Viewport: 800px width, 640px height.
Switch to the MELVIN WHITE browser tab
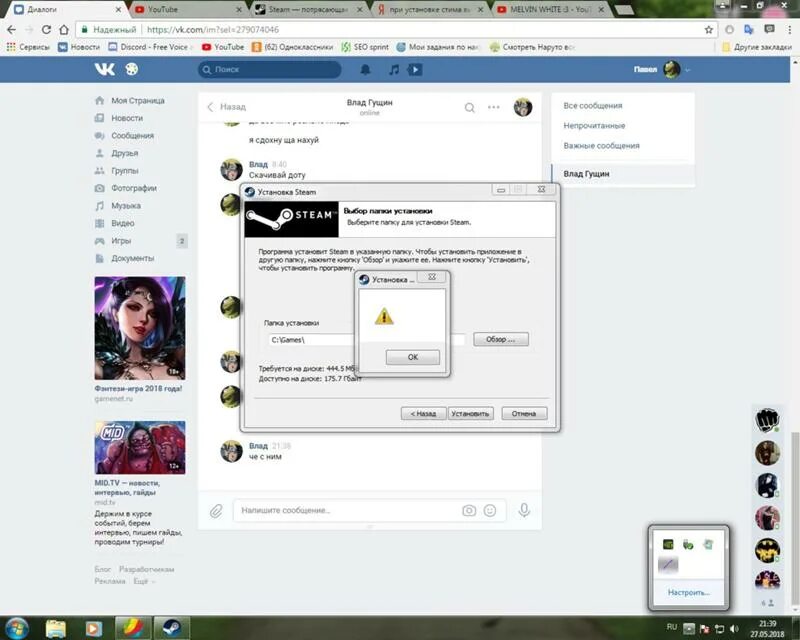[x=550, y=9]
